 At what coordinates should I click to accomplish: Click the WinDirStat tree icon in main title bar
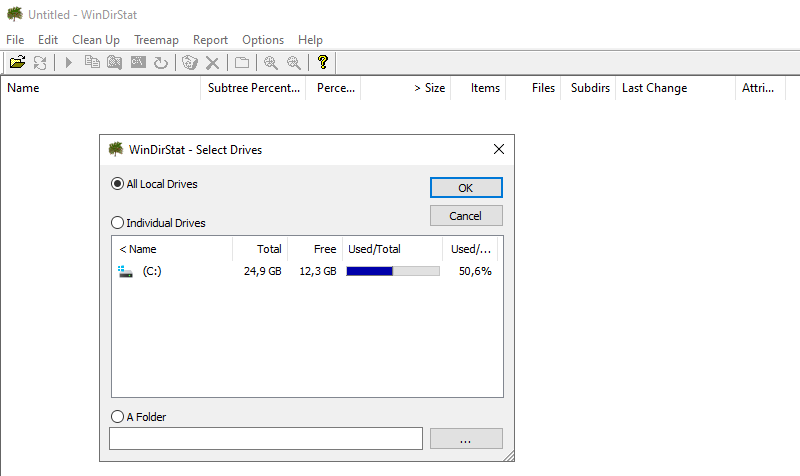click(x=15, y=14)
